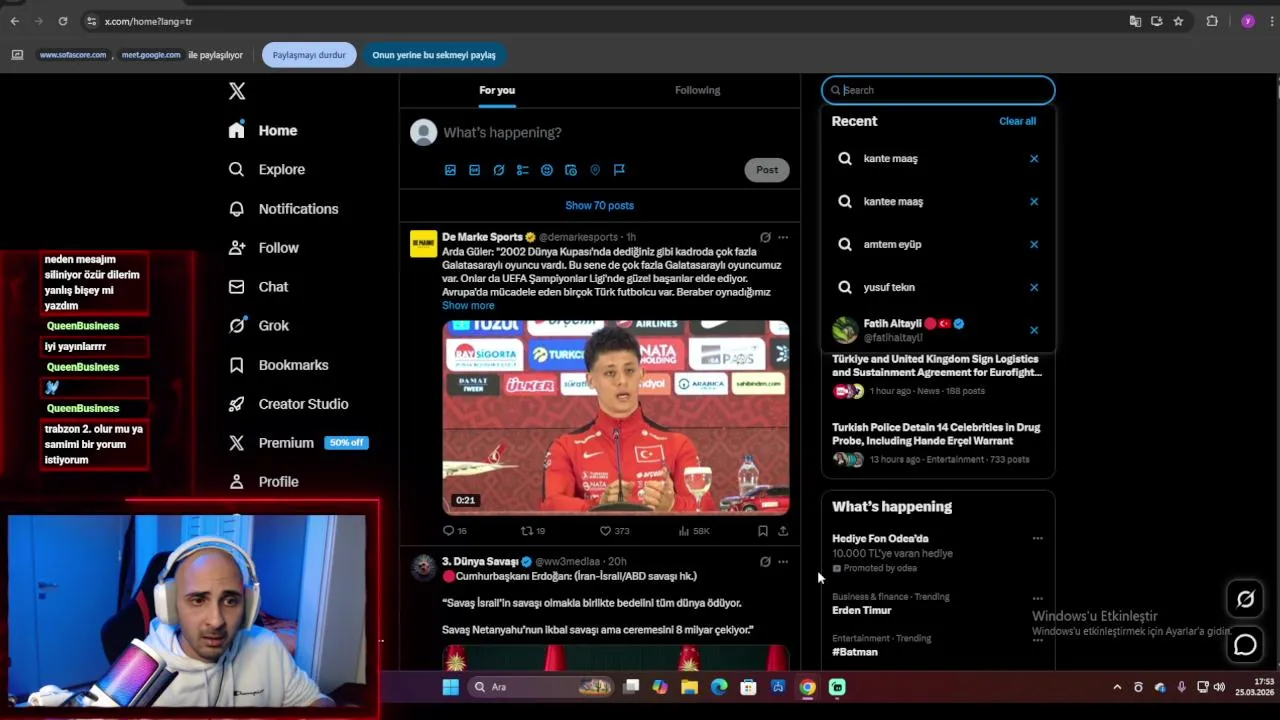Add media image to the post
1280x720 pixels.
tap(450, 170)
